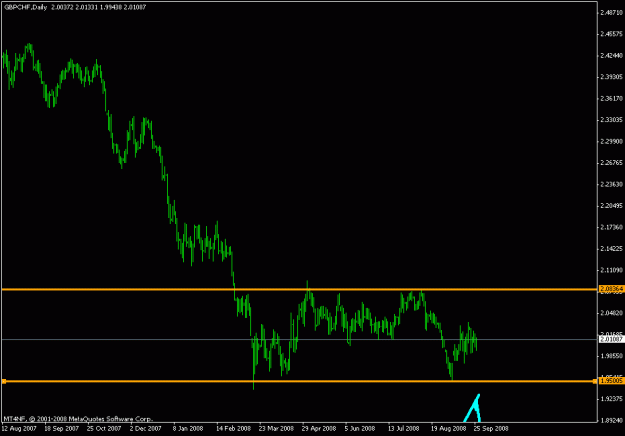Click the 5 Jun 2008 date label
The height and width of the screenshot is (436, 625).
pyautogui.click(x=360, y=429)
